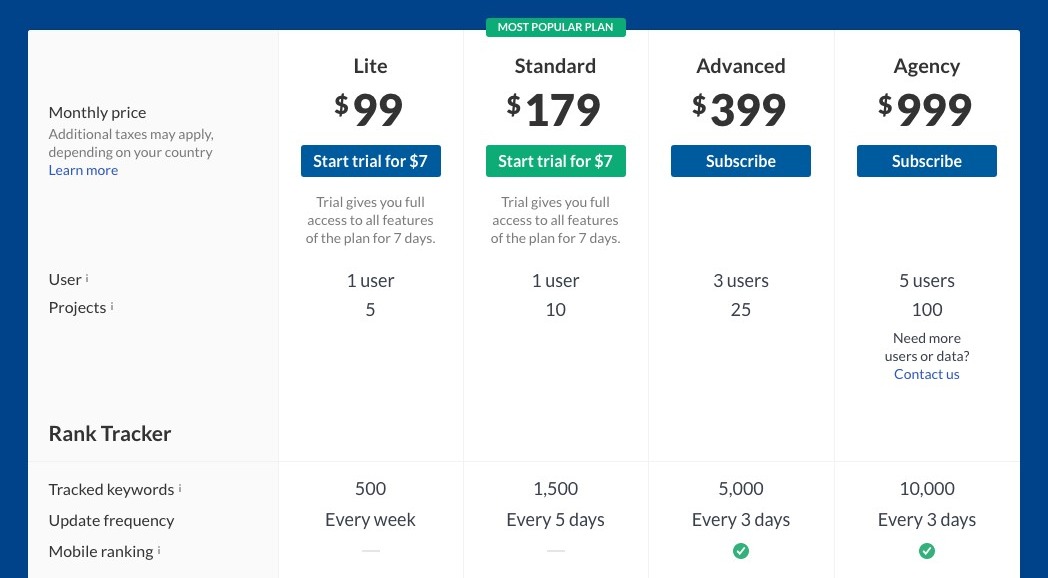This screenshot has width=1048, height=578.
Task: Click the Advanced plan $399 price
Action: click(740, 110)
